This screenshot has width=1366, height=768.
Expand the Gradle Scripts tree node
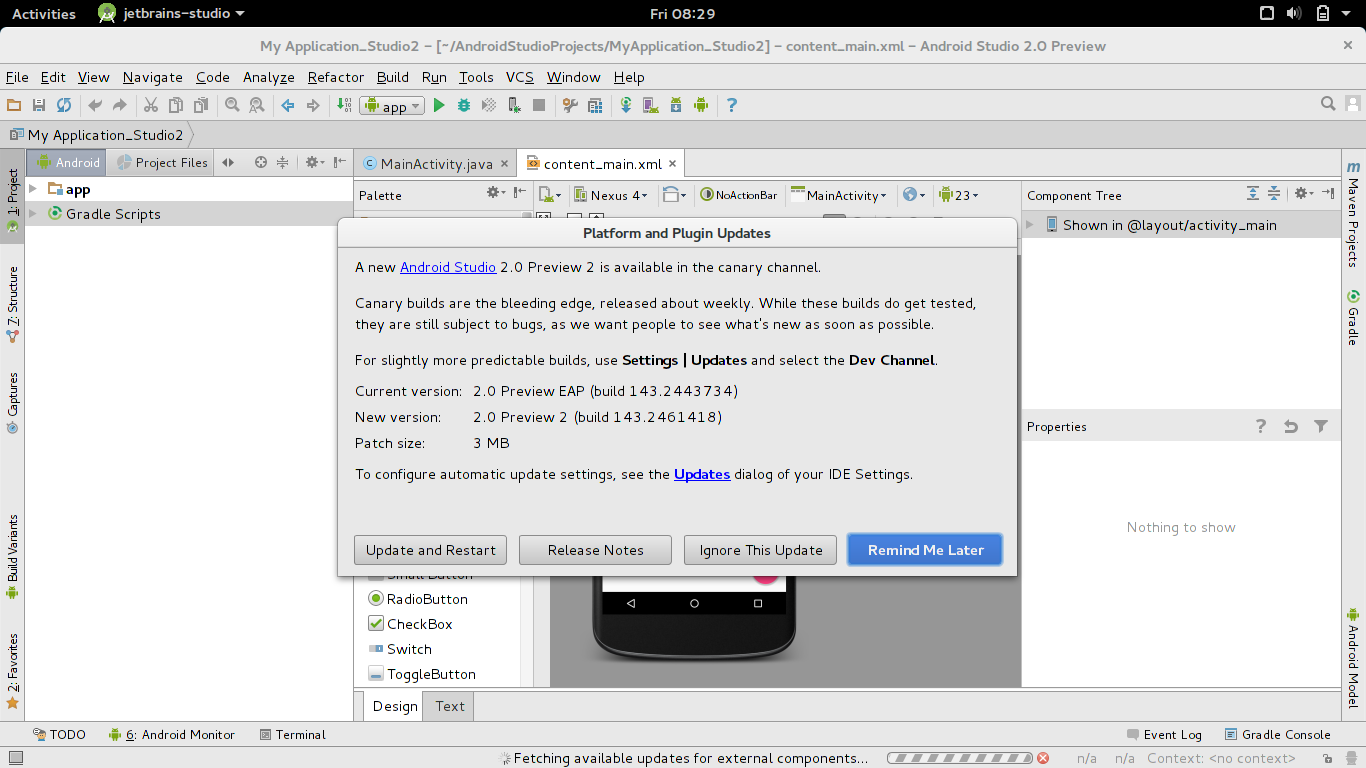coord(33,214)
